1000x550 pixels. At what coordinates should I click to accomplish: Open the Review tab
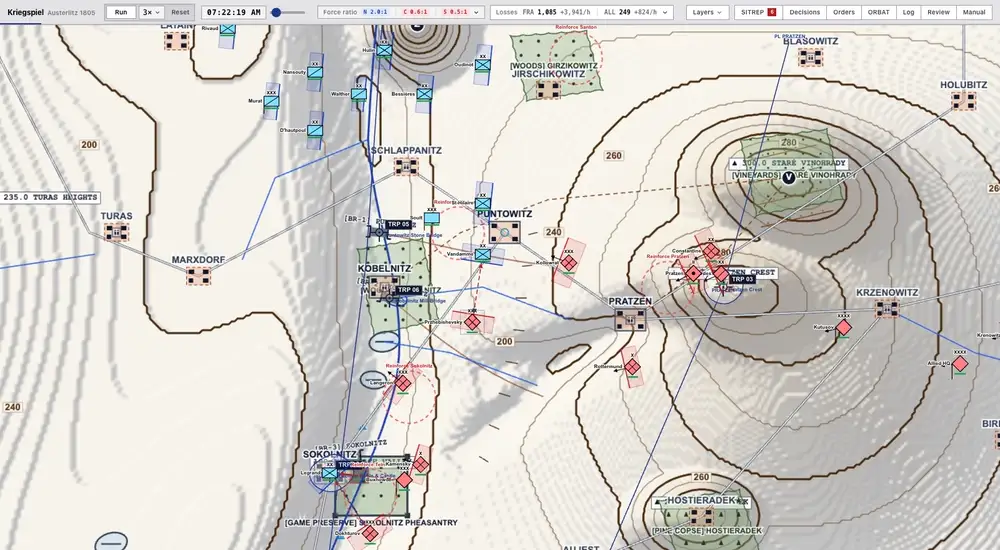pos(938,12)
